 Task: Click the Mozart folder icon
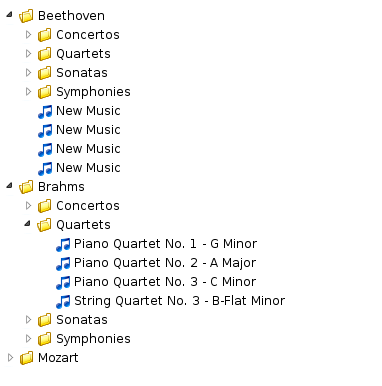coord(26,358)
